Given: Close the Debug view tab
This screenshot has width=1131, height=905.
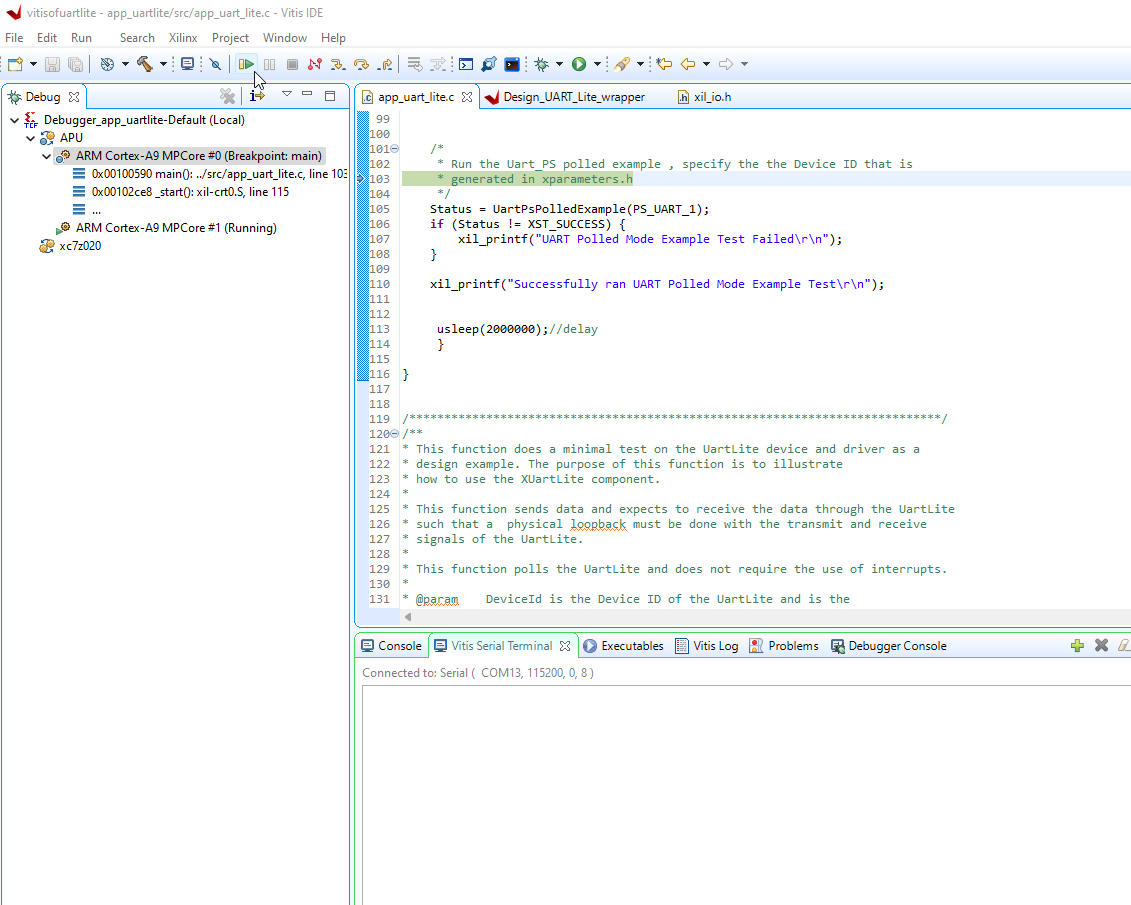Looking at the screenshot, I should tap(74, 97).
